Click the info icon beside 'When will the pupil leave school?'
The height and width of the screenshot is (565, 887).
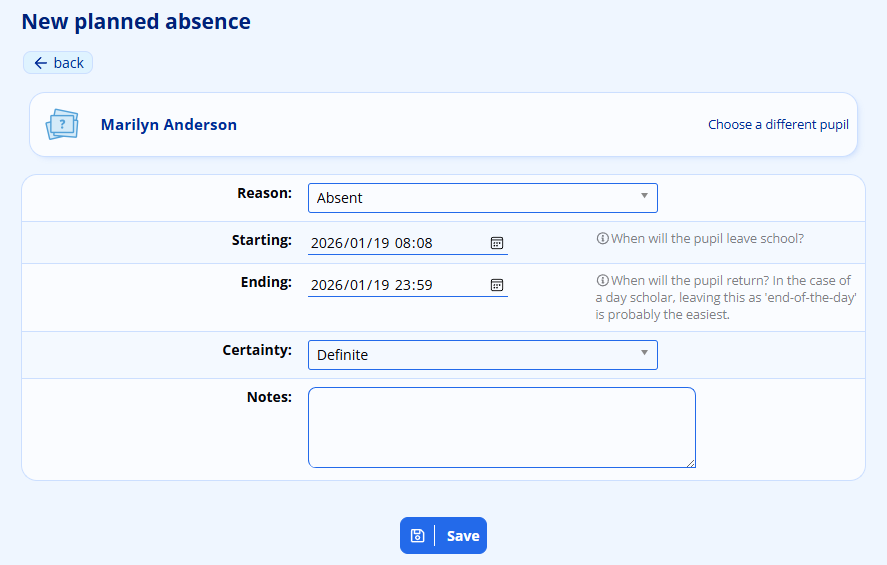[x=602, y=239]
